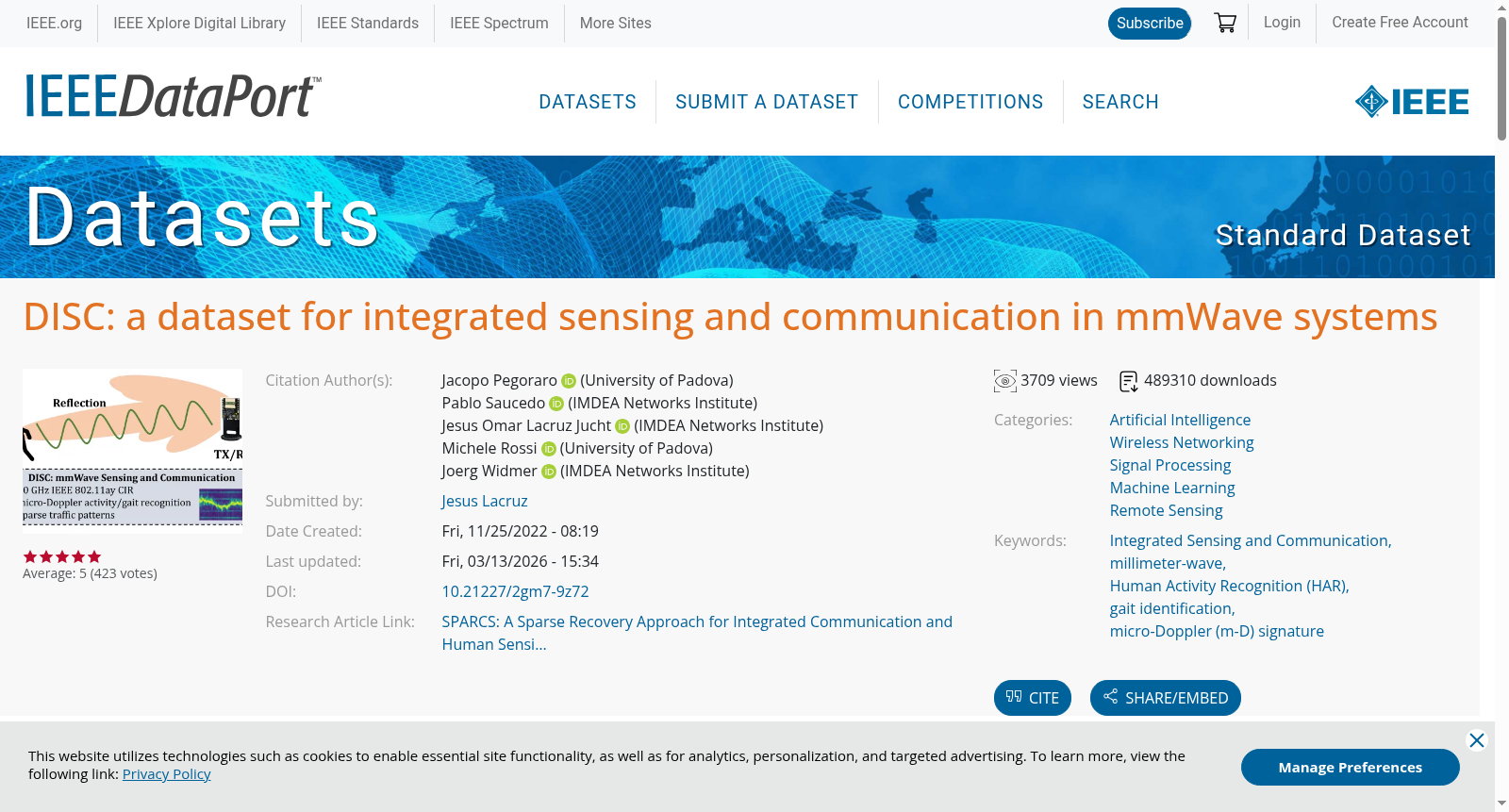Open IEEE Standards link

coord(368,23)
